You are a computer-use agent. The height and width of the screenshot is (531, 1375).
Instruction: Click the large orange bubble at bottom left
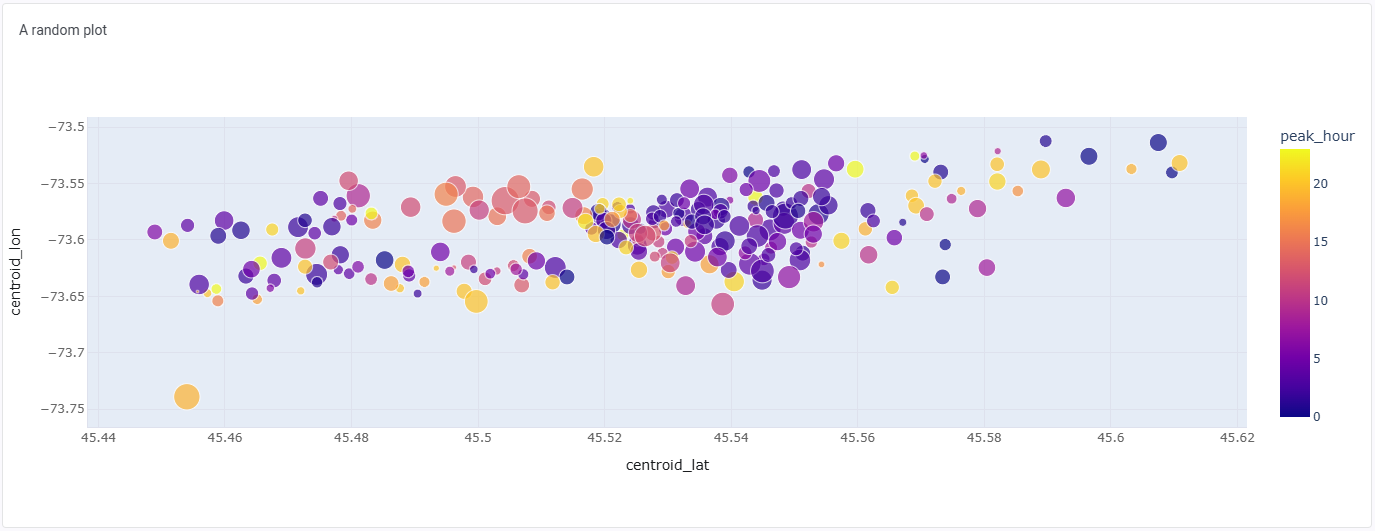[x=187, y=397]
